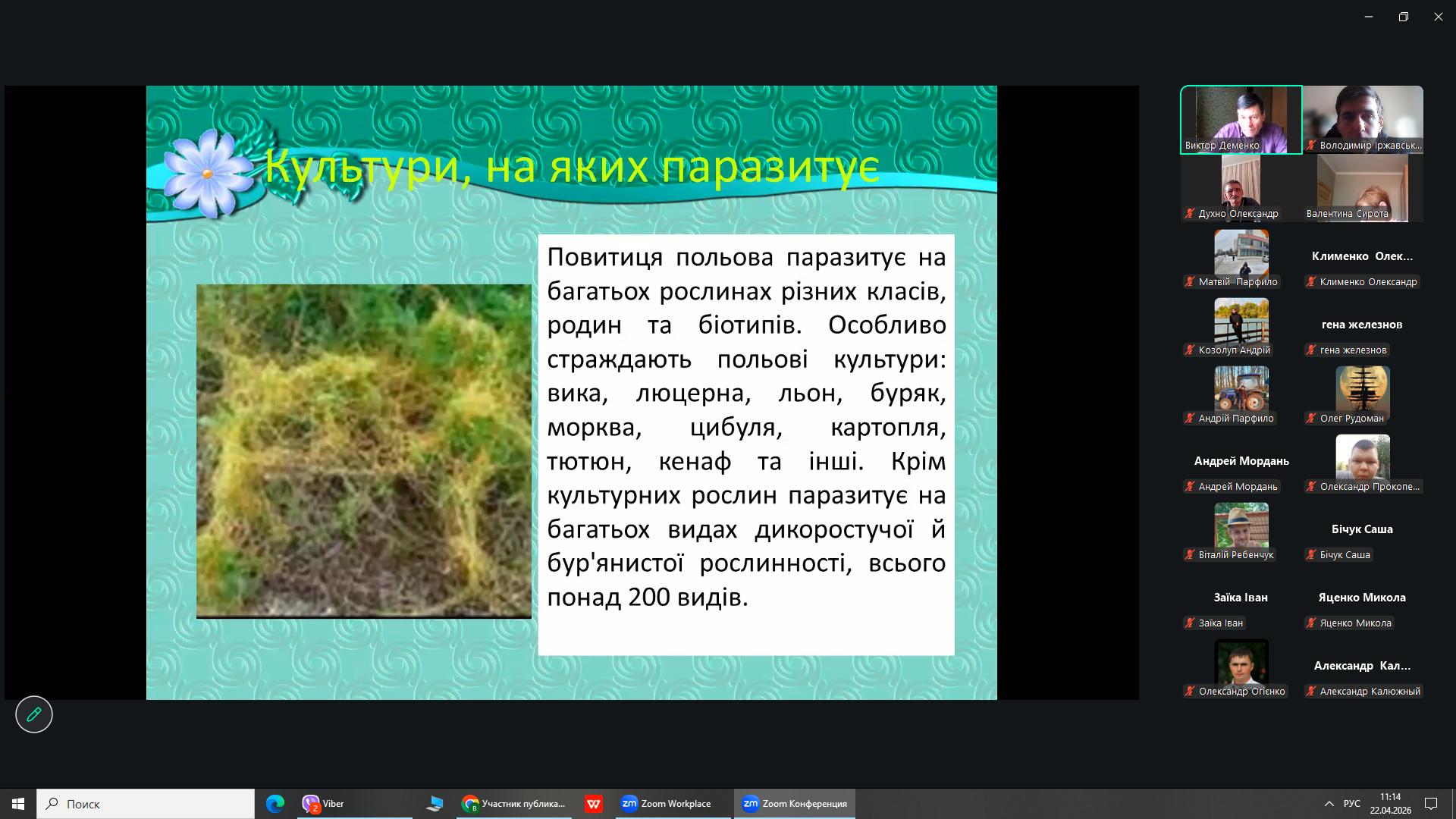Open the Chrome Участник публика window
Screen dimensions: 1456x819
514,804
